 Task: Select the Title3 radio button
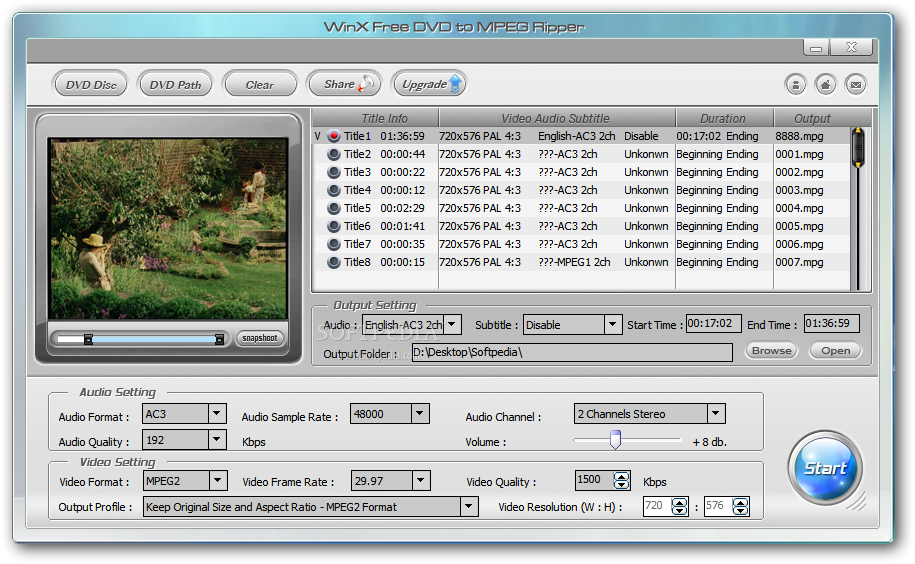click(334, 172)
